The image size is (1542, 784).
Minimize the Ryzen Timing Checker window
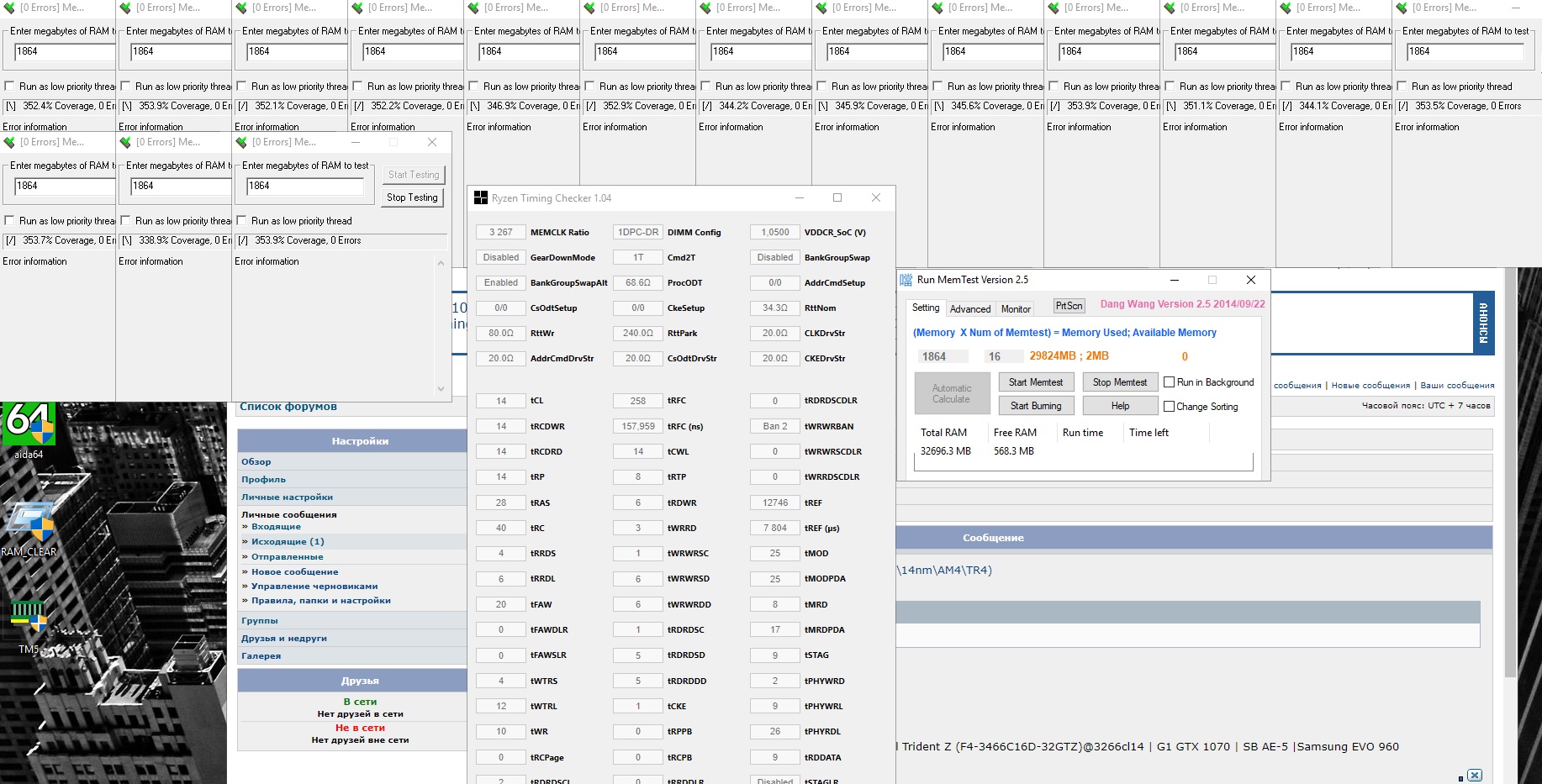tap(799, 197)
